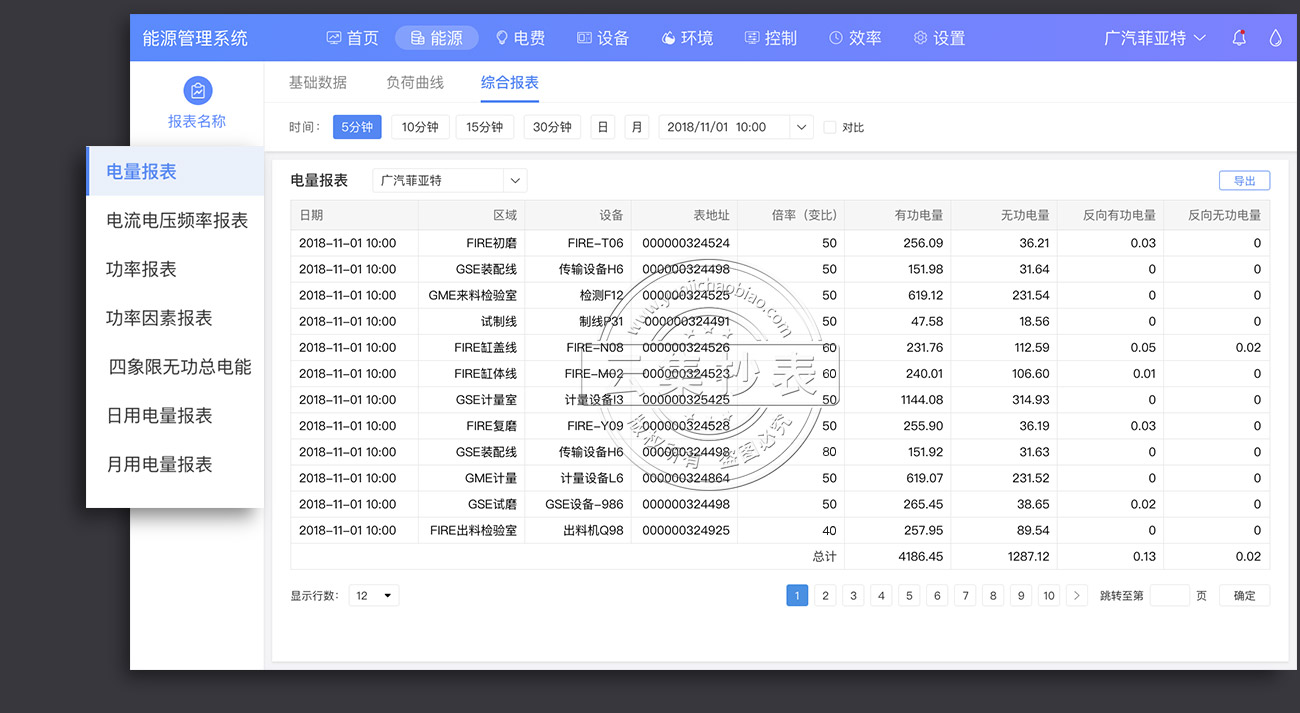Select the 10分钟 time interval
This screenshot has width=1300, height=713.
pos(420,127)
